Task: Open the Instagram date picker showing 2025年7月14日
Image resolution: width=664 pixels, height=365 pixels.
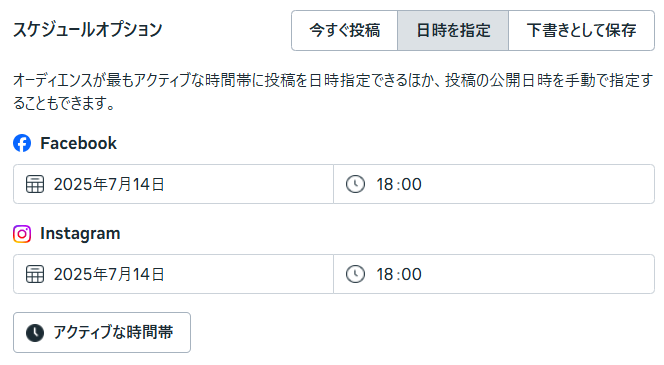Action: [174, 274]
